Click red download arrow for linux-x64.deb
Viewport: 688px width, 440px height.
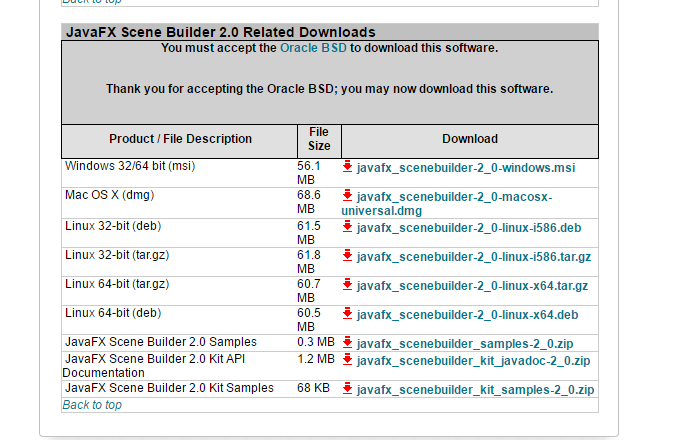(348, 314)
